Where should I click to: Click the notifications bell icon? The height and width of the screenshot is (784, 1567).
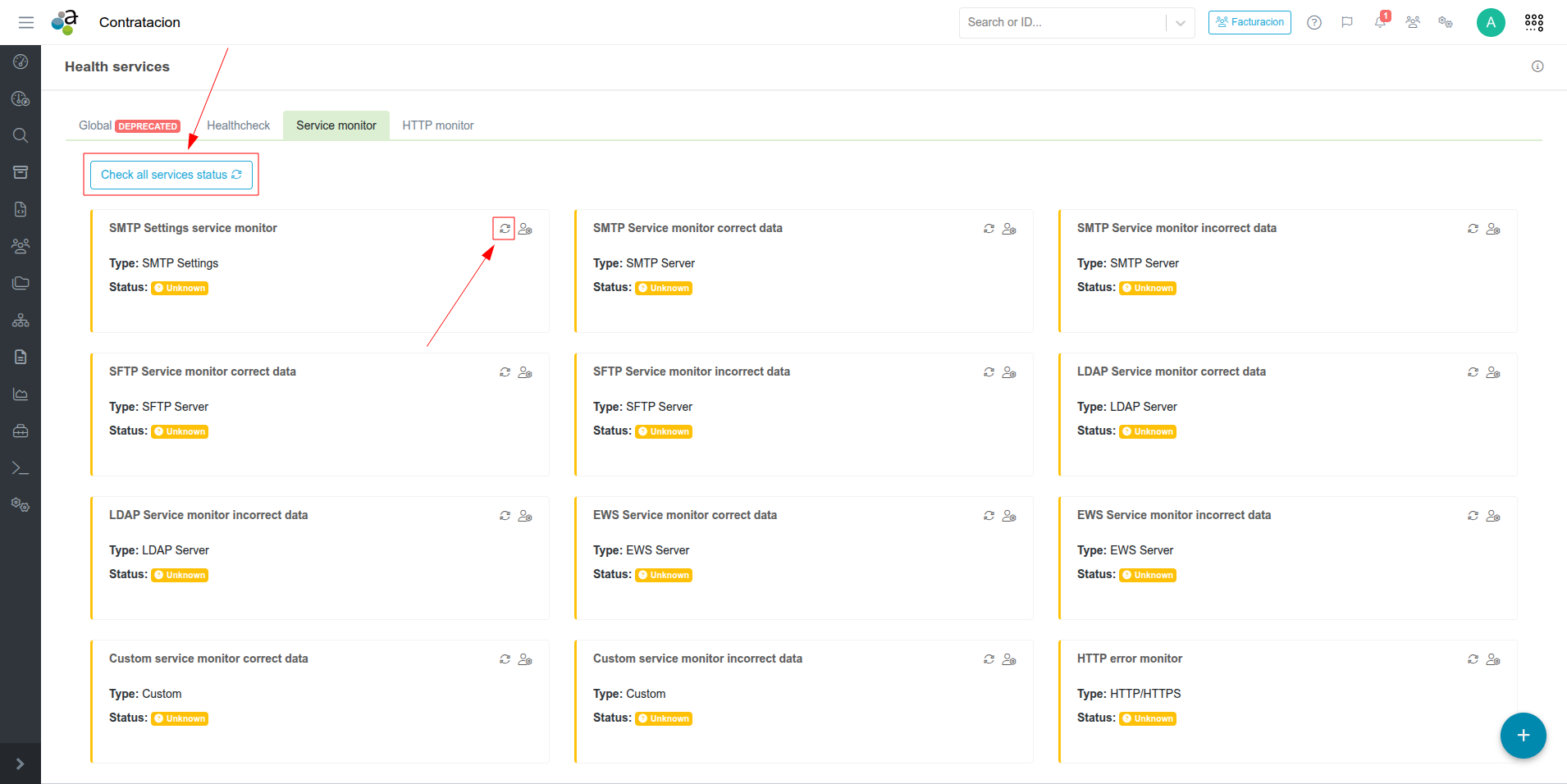point(1380,22)
